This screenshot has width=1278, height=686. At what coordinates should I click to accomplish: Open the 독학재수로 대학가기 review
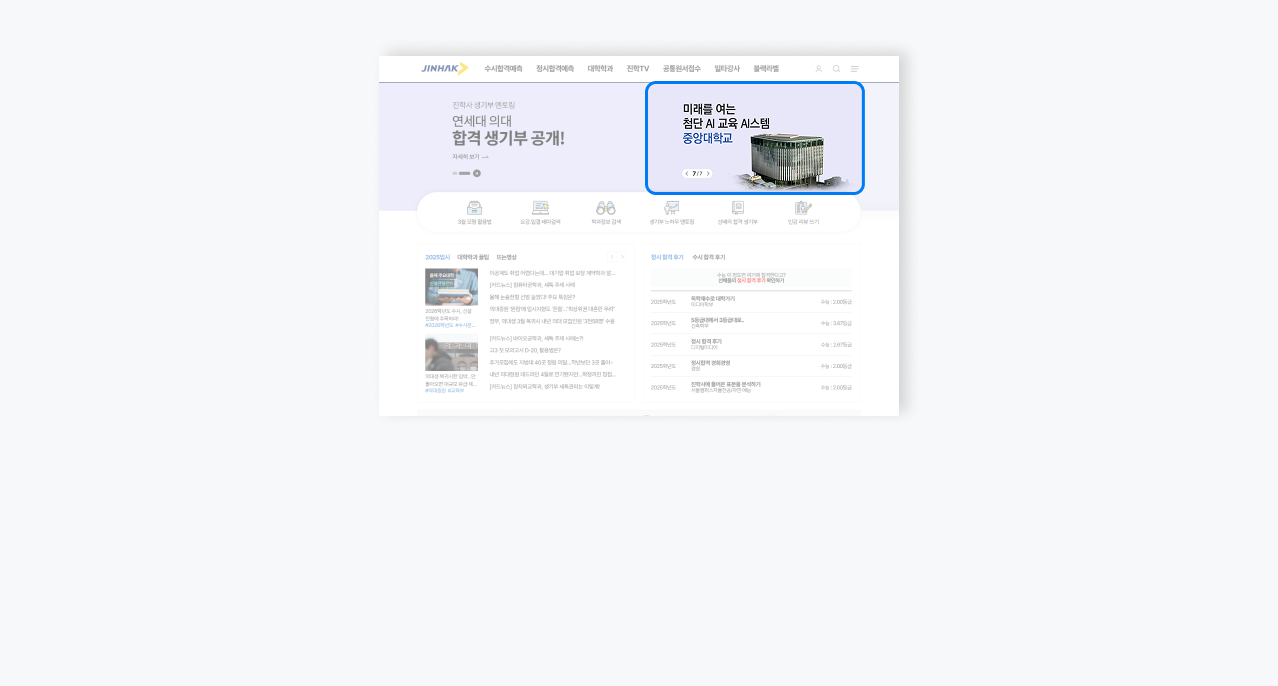(x=751, y=301)
